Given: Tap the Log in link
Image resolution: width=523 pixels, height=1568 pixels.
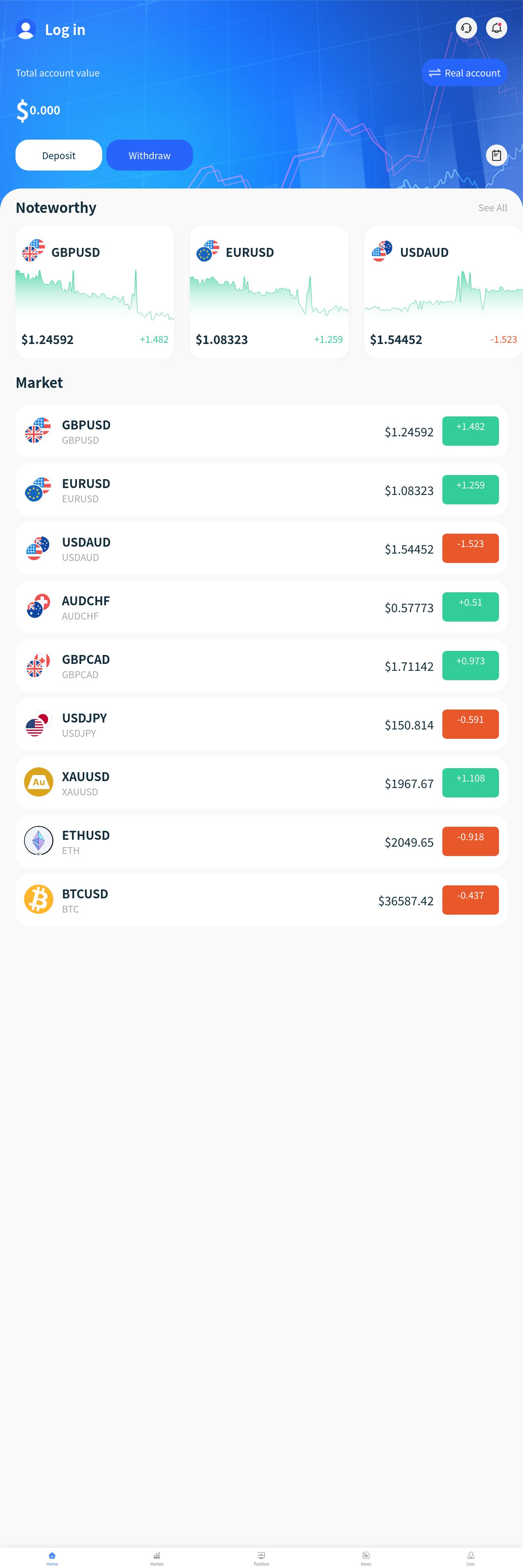Looking at the screenshot, I should [x=65, y=29].
